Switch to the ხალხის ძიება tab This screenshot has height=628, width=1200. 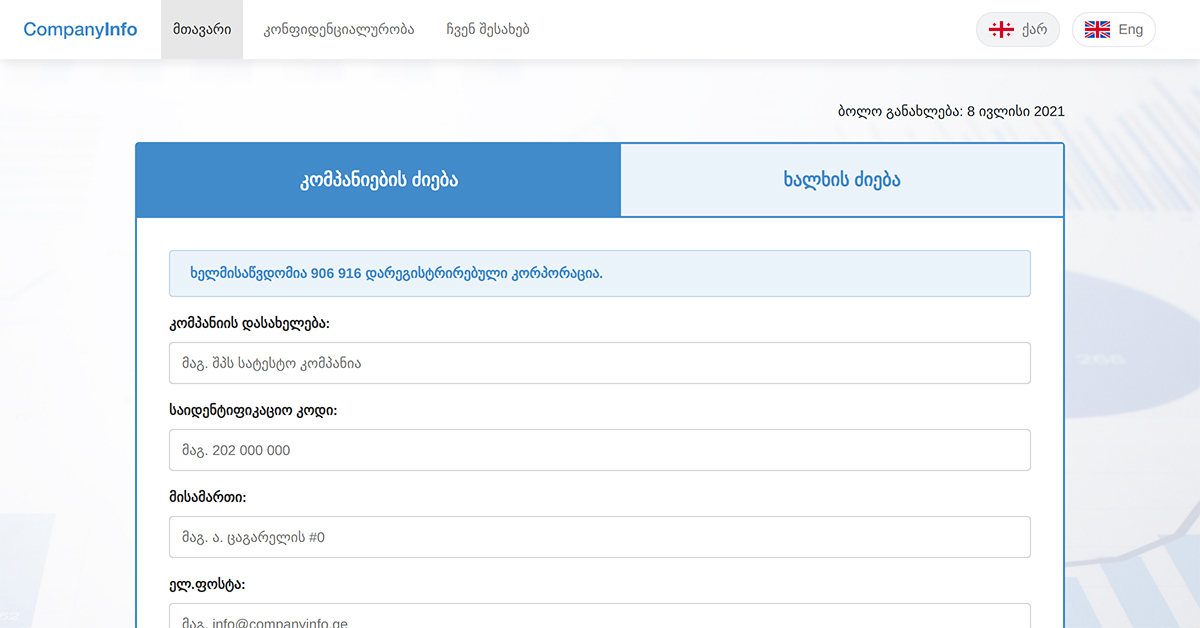pyautogui.click(x=842, y=180)
